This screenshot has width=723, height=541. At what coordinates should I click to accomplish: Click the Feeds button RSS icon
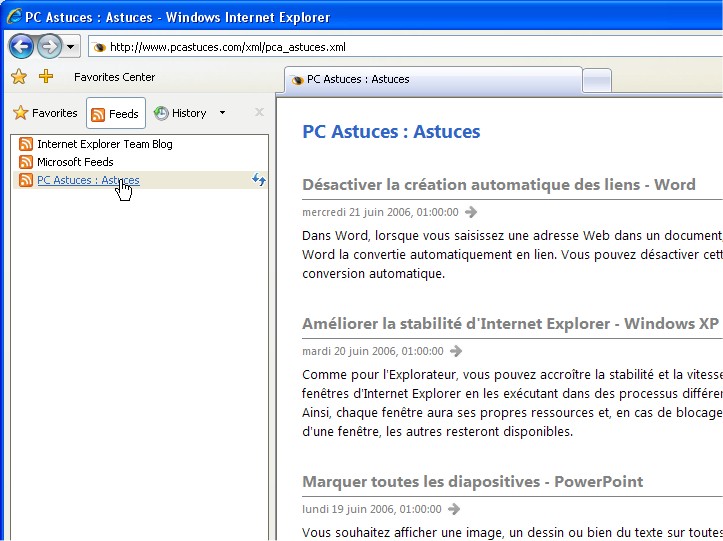(x=98, y=114)
